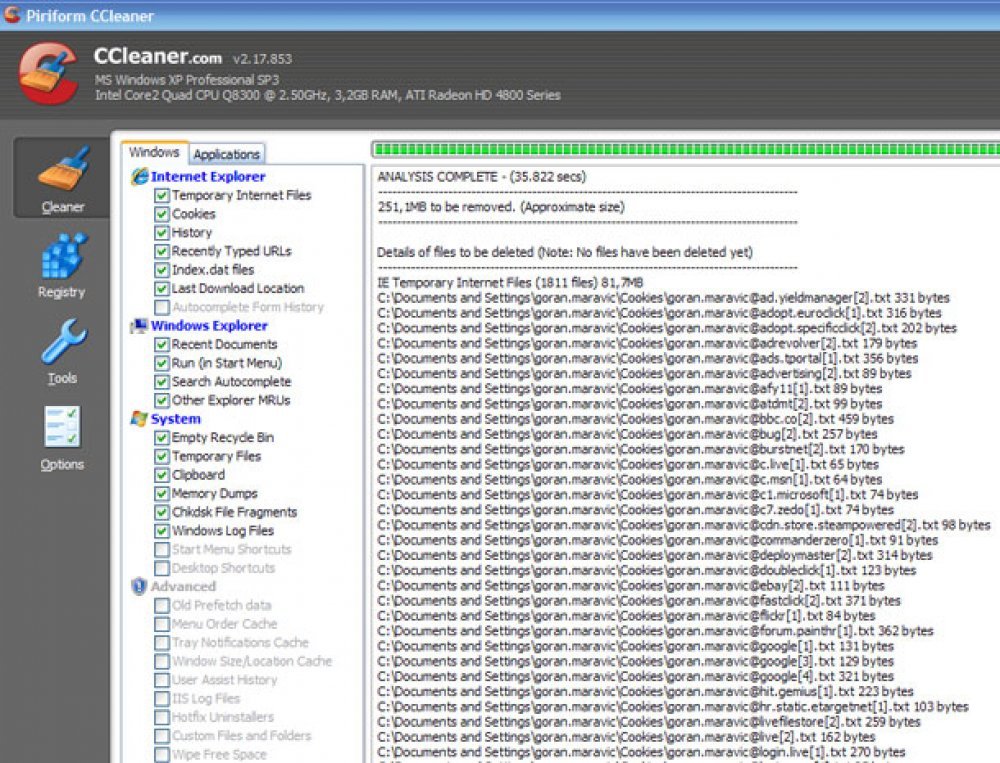
Task: Click the Internet Explorer group heading
Action: tap(208, 177)
